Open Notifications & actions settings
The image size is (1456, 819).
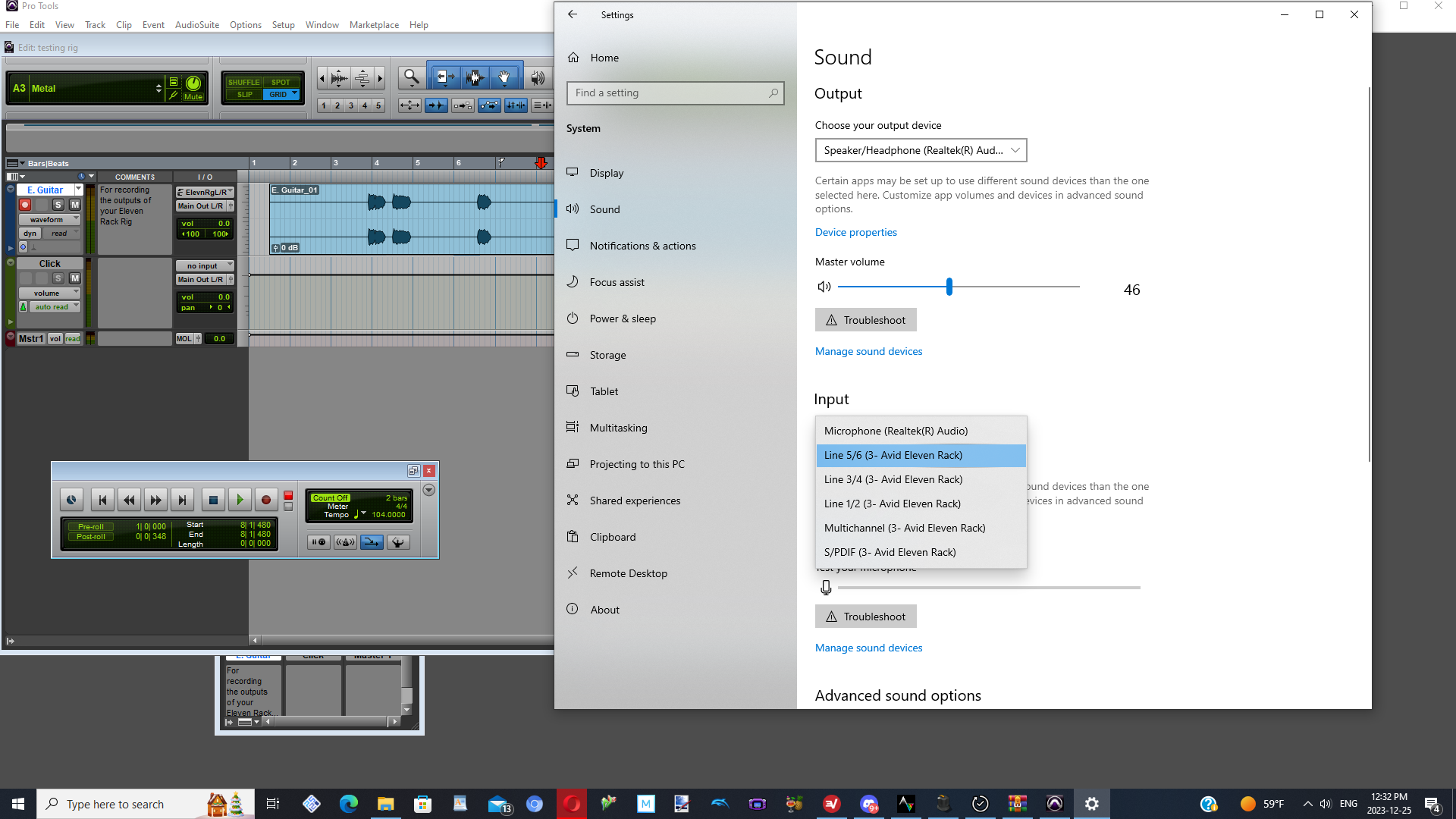675,246
